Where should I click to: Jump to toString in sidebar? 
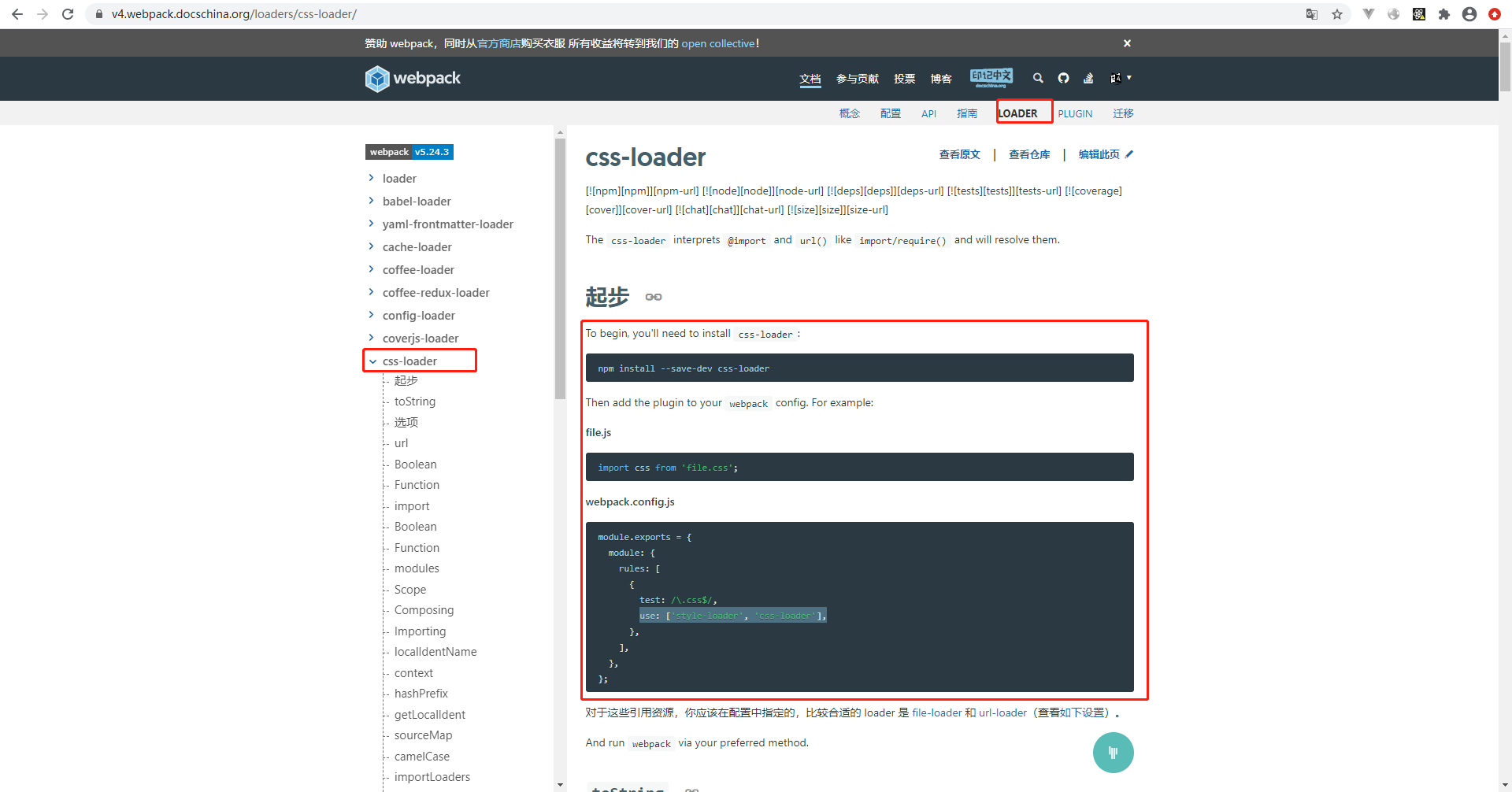point(415,402)
